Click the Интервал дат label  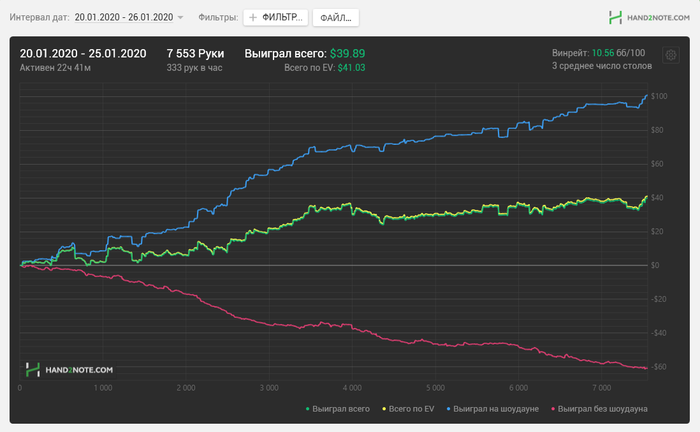click(x=39, y=17)
